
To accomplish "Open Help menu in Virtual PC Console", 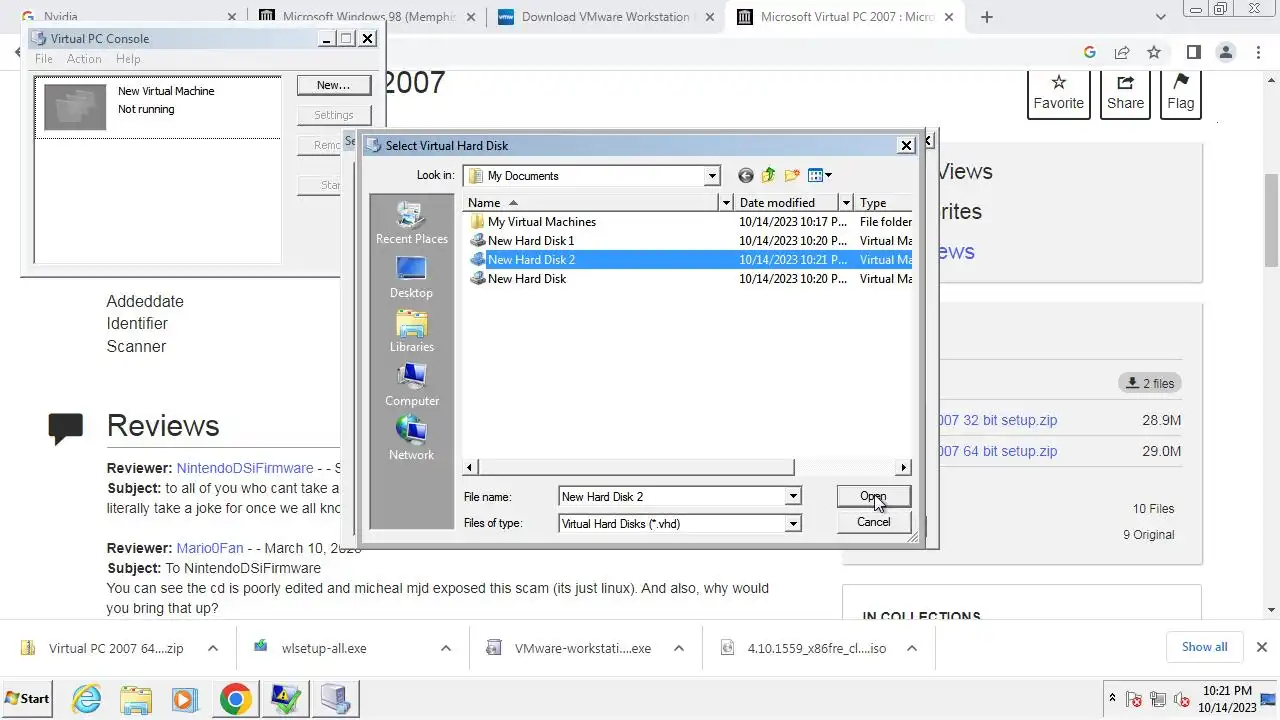I will [128, 59].
